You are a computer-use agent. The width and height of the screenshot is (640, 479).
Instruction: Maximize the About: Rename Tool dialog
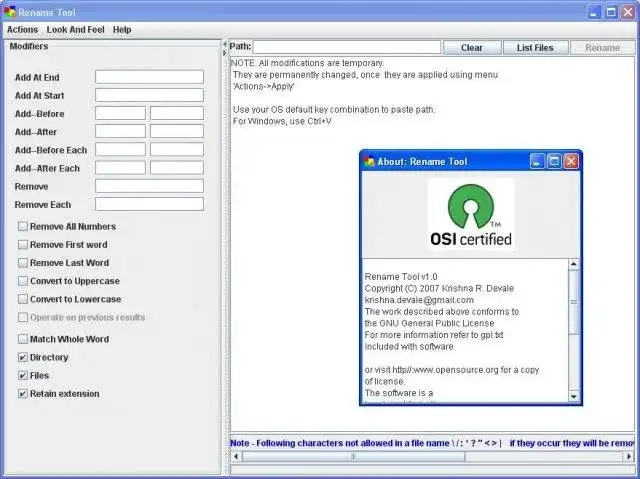click(x=554, y=161)
